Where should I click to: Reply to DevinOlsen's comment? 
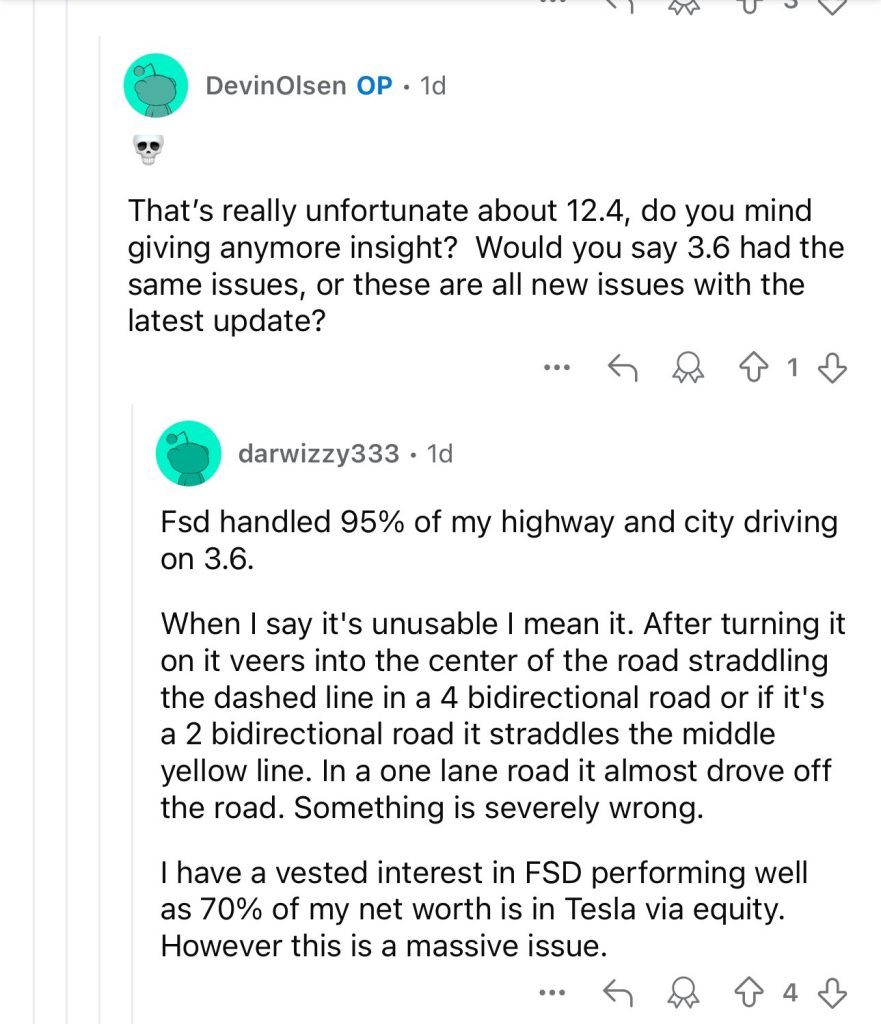tap(623, 369)
